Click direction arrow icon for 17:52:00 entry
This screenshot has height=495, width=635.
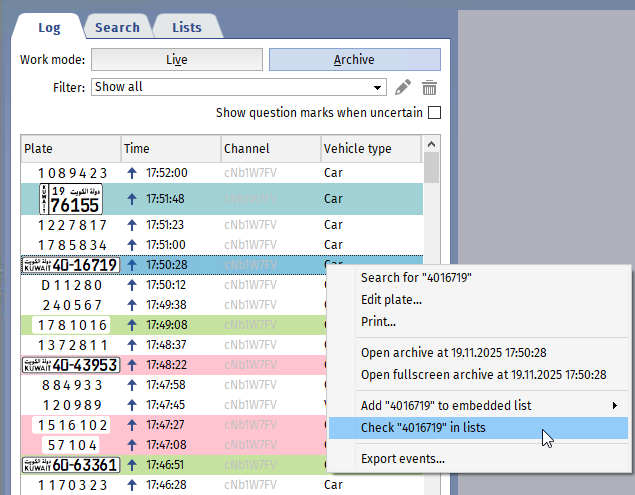132,173
